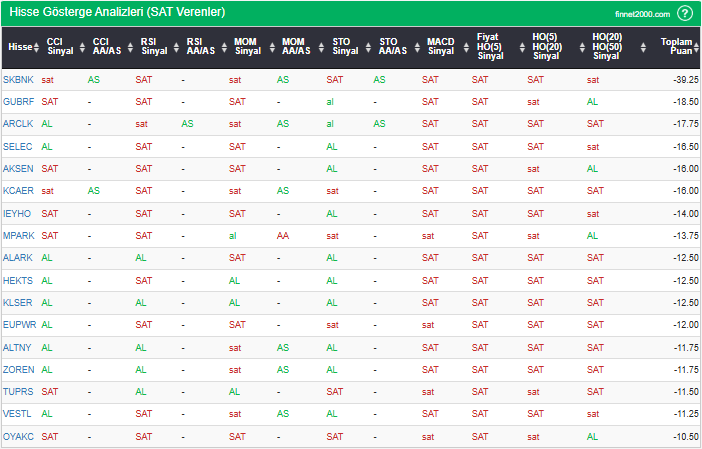Select SKBNK total score -39.25

(686, 80)
